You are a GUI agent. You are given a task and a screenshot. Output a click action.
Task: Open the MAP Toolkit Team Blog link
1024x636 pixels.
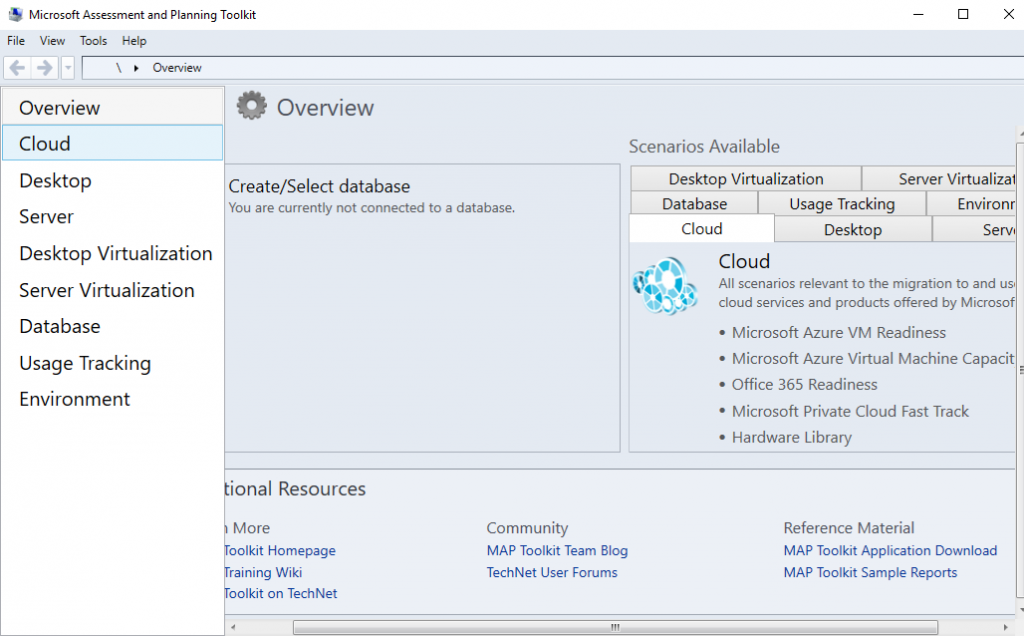[x=557, y=550]
